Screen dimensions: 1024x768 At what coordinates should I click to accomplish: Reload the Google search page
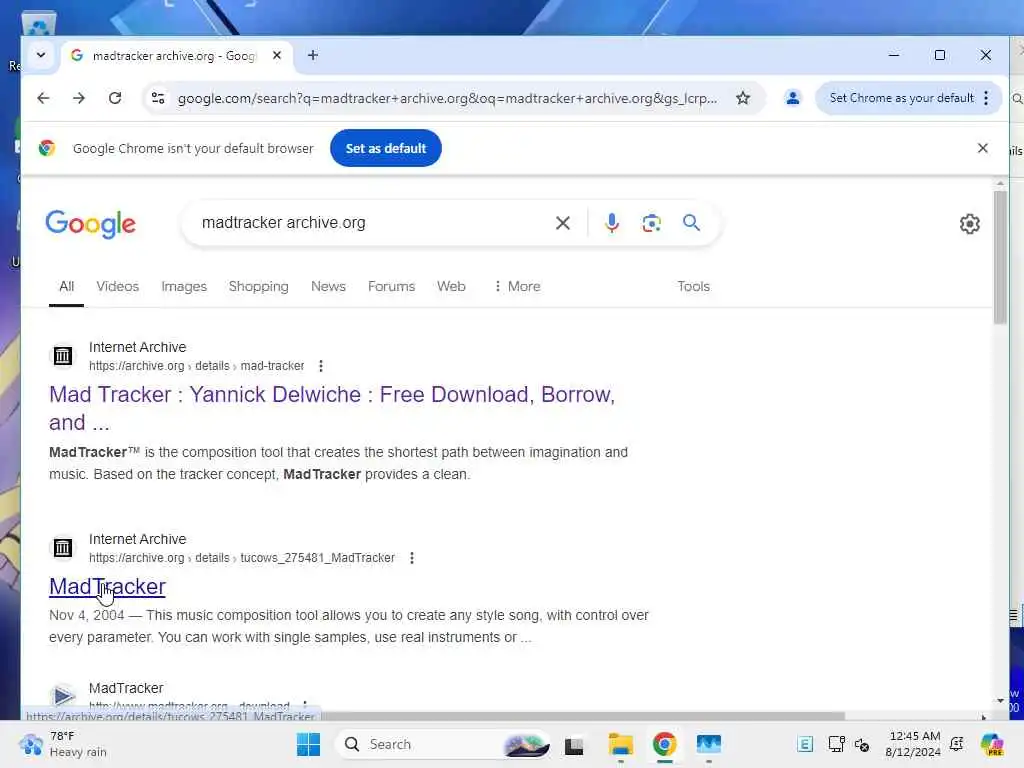pyautogui.click(x=115, y=98)
